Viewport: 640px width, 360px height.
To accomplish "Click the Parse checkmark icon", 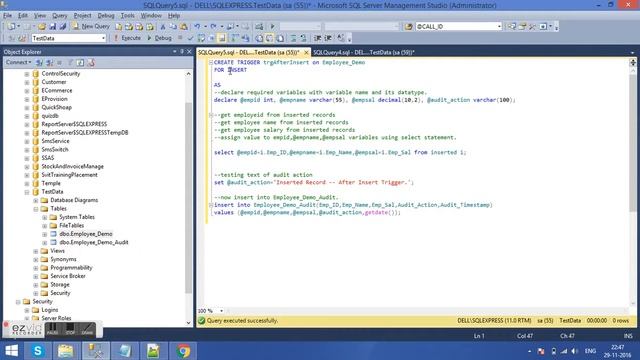I will pos(190,38).
